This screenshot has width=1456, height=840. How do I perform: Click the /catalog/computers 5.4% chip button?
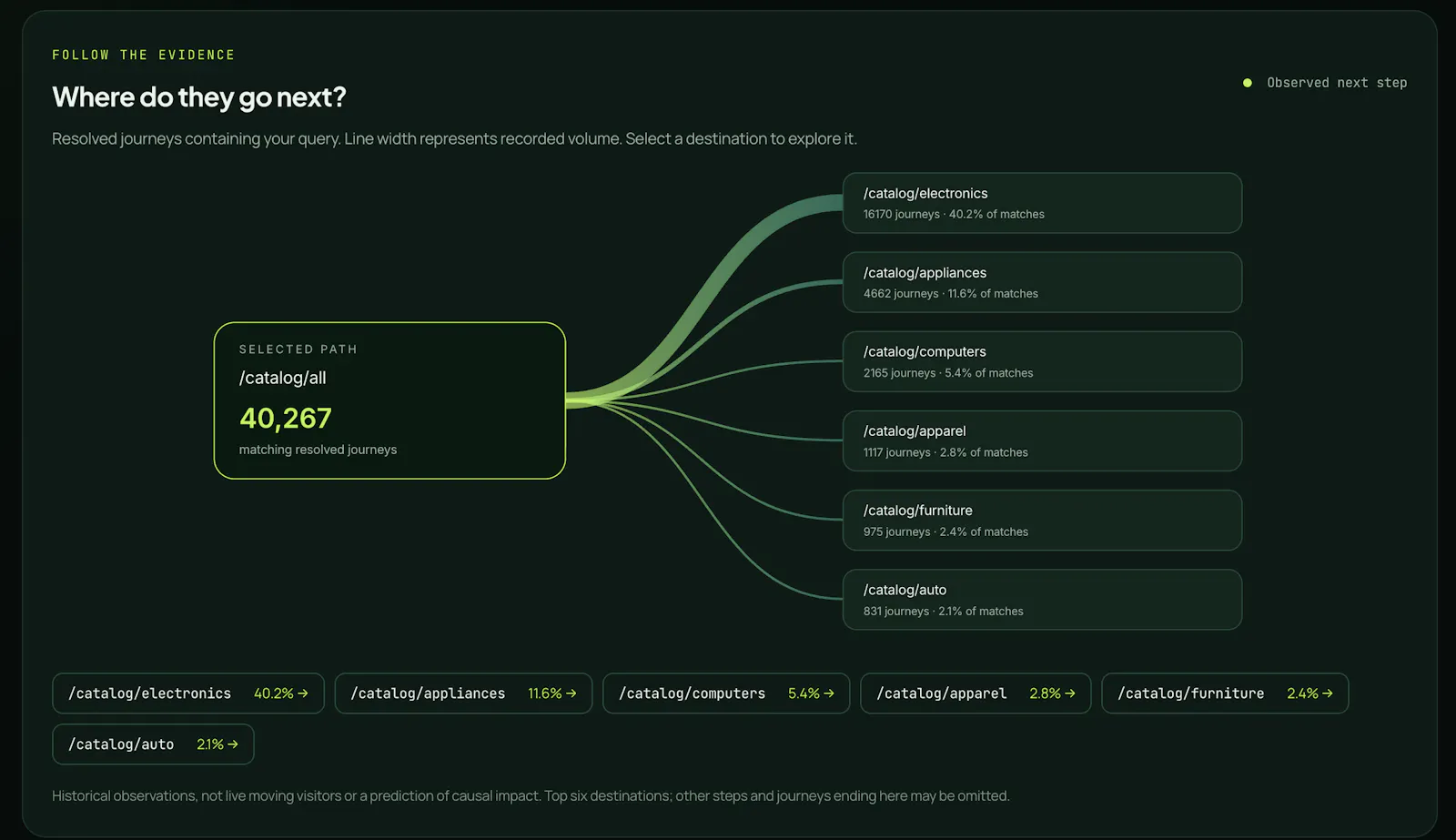coord(726,693)
